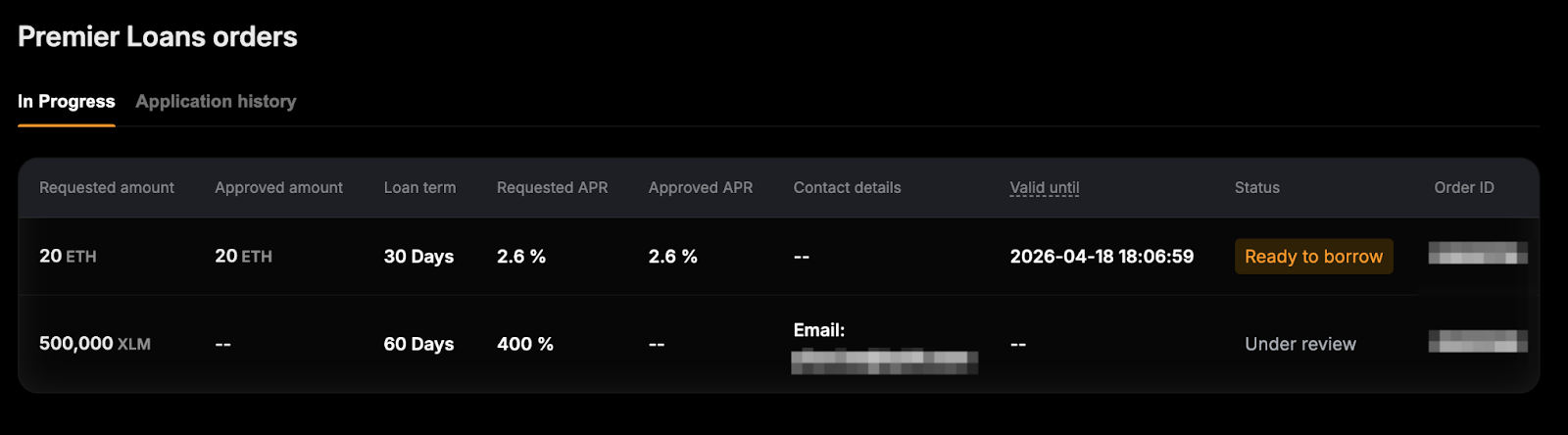Click the 60 Days loan term cell
Screen dimensions: 1568x435
coord(418,344)
